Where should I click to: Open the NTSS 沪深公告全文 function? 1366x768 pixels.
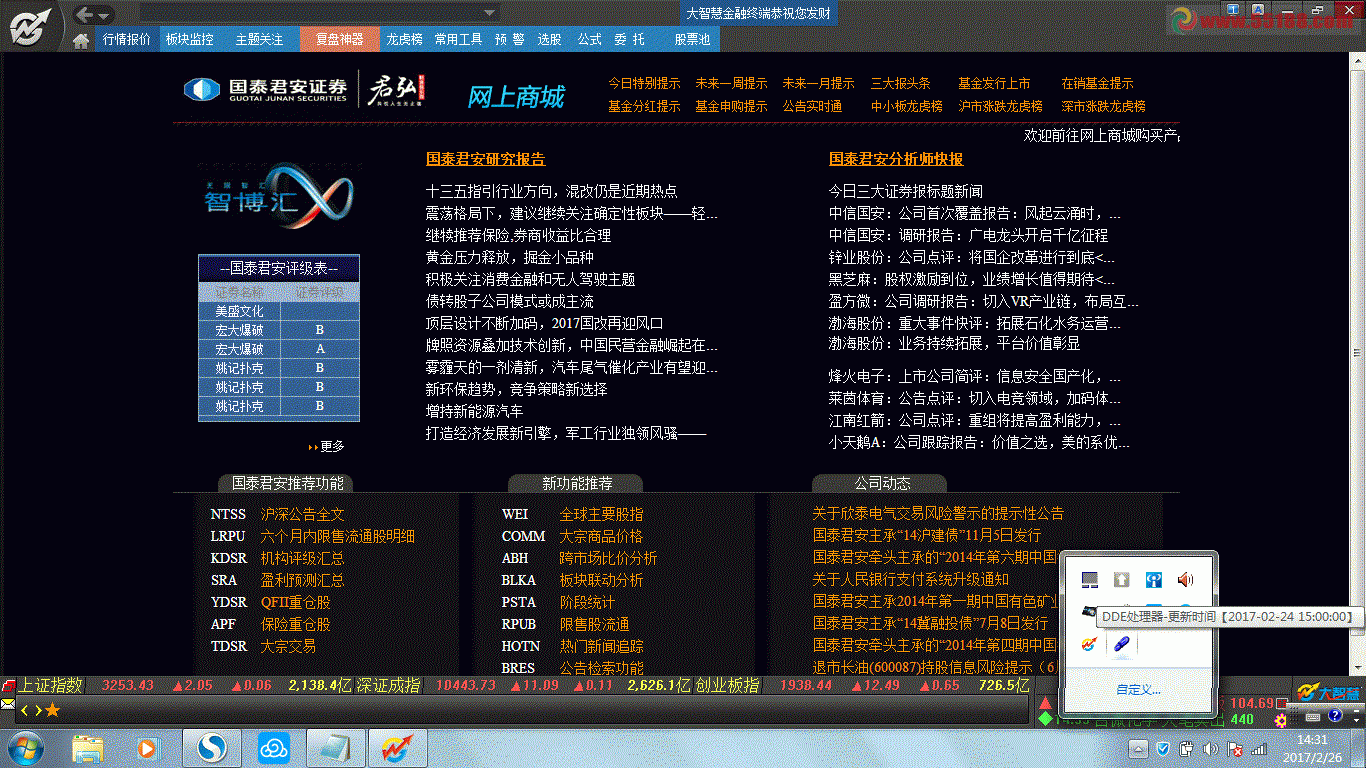[x=277, y=514]
